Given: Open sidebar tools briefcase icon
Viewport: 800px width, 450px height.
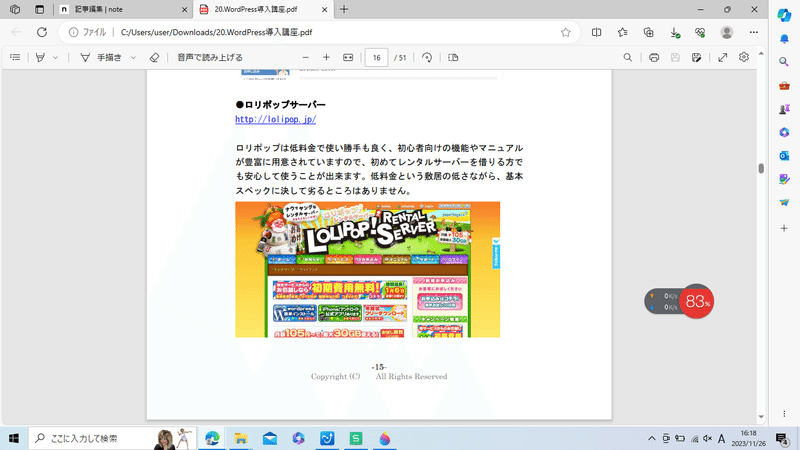Looking at the screenshot, I should (784, 86).
